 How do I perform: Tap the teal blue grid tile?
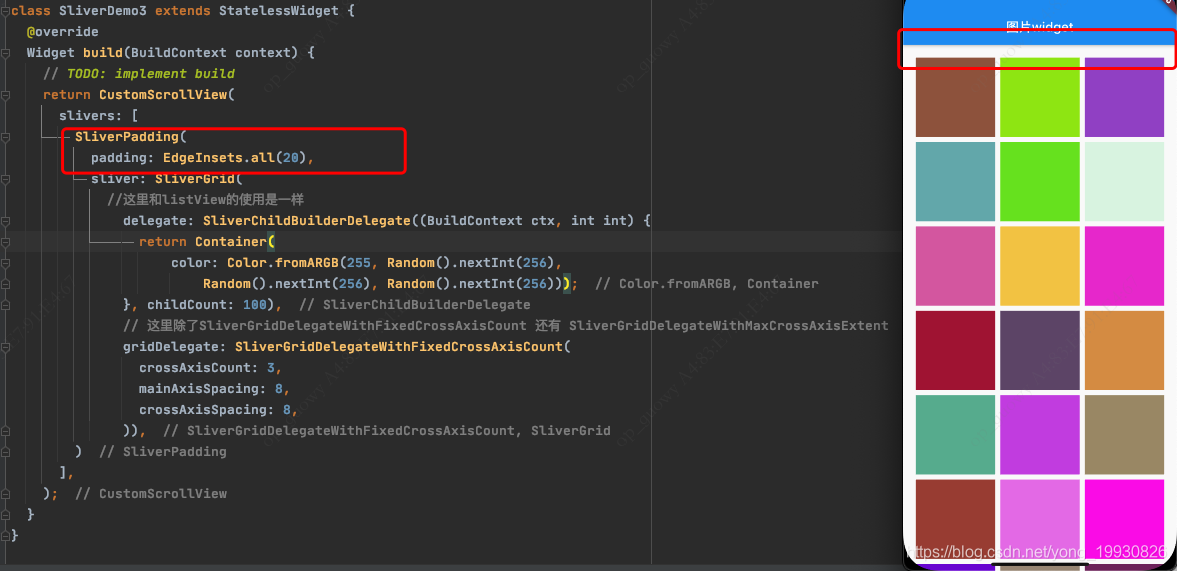[955, 182]
